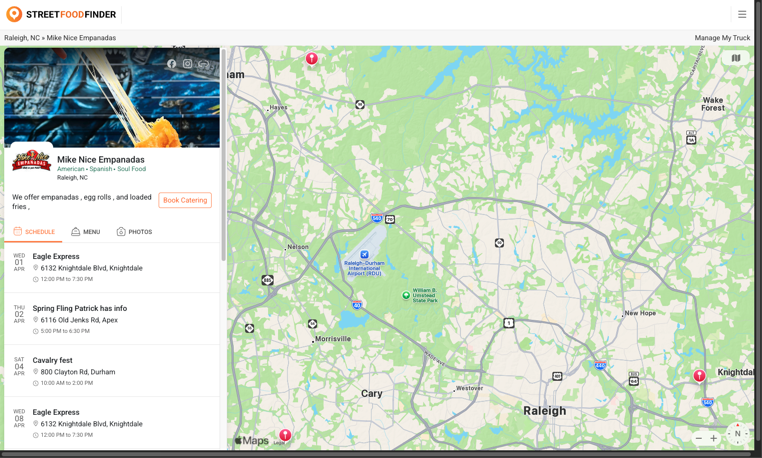
Task: Open the hamburger menu in the header
Action: click(742, 14)
